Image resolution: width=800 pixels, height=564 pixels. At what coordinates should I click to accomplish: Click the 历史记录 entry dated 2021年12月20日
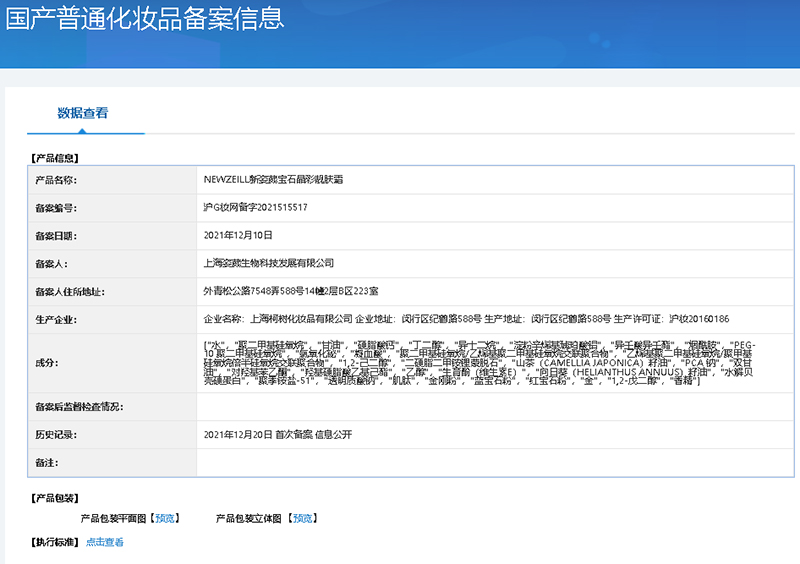point(281,435)
